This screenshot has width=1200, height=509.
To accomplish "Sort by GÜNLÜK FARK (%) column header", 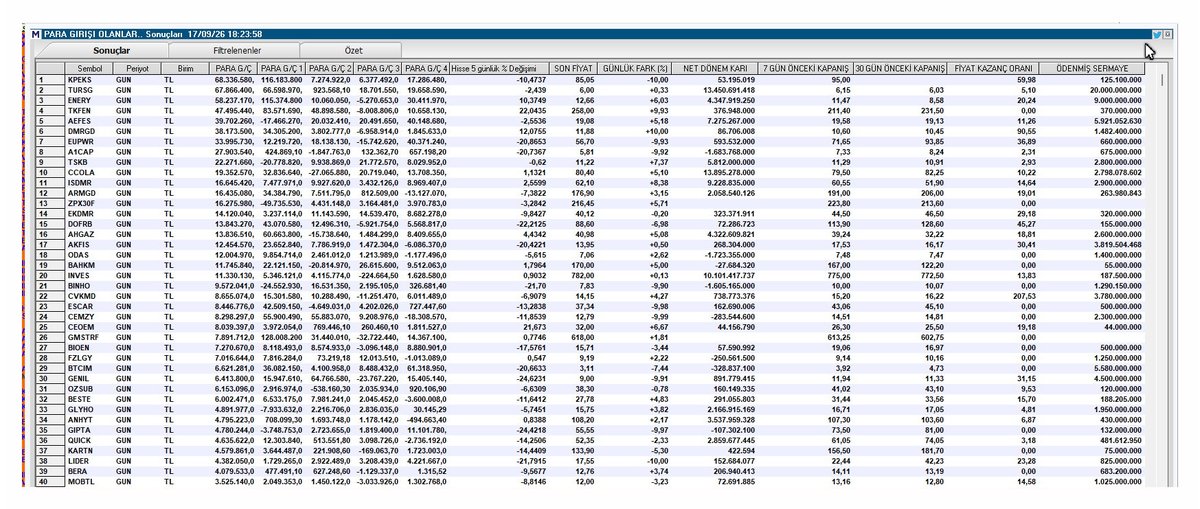I will pos(636,68).
